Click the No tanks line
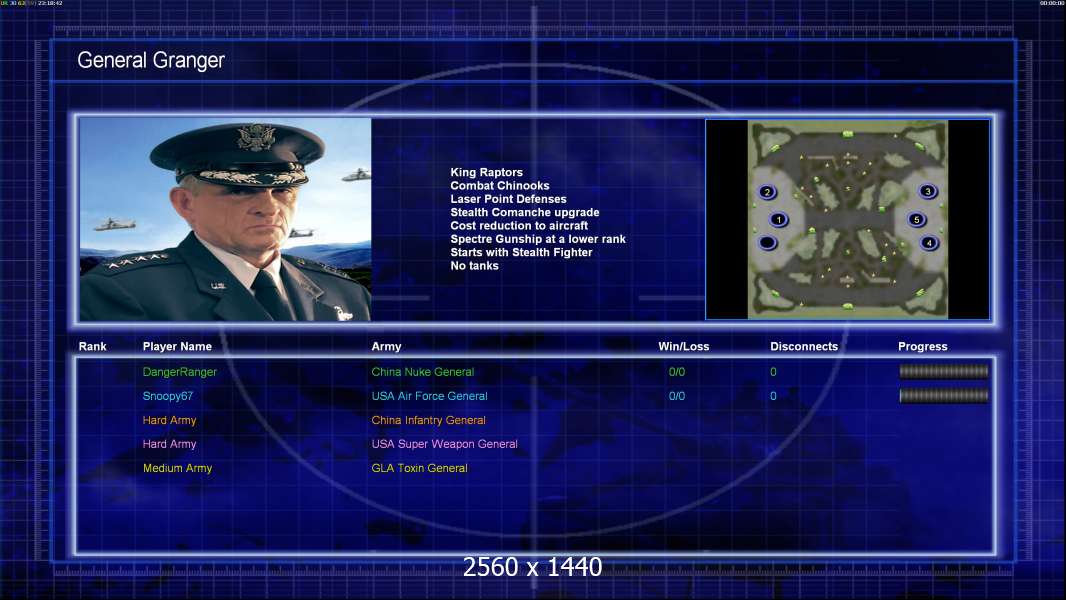1066x600 pixels. [x=474, y=266]
